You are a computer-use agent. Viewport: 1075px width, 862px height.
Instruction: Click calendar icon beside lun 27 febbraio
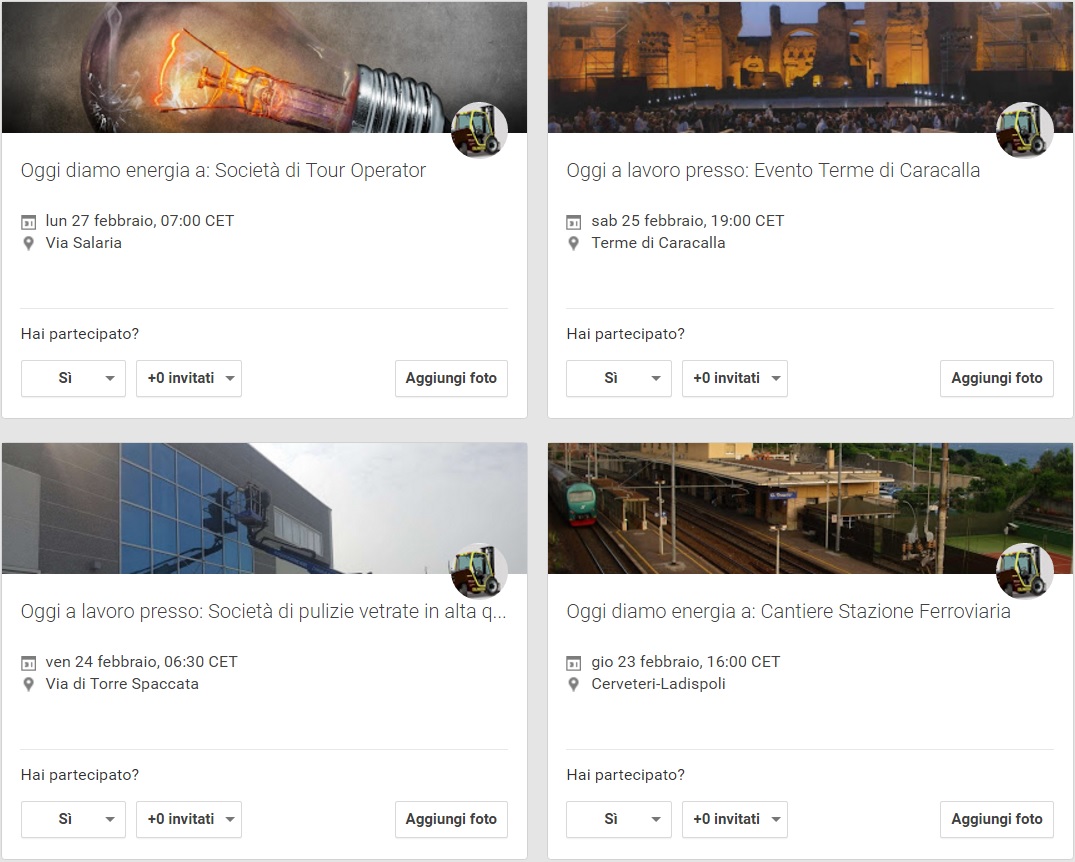click(x=29, y=222)
